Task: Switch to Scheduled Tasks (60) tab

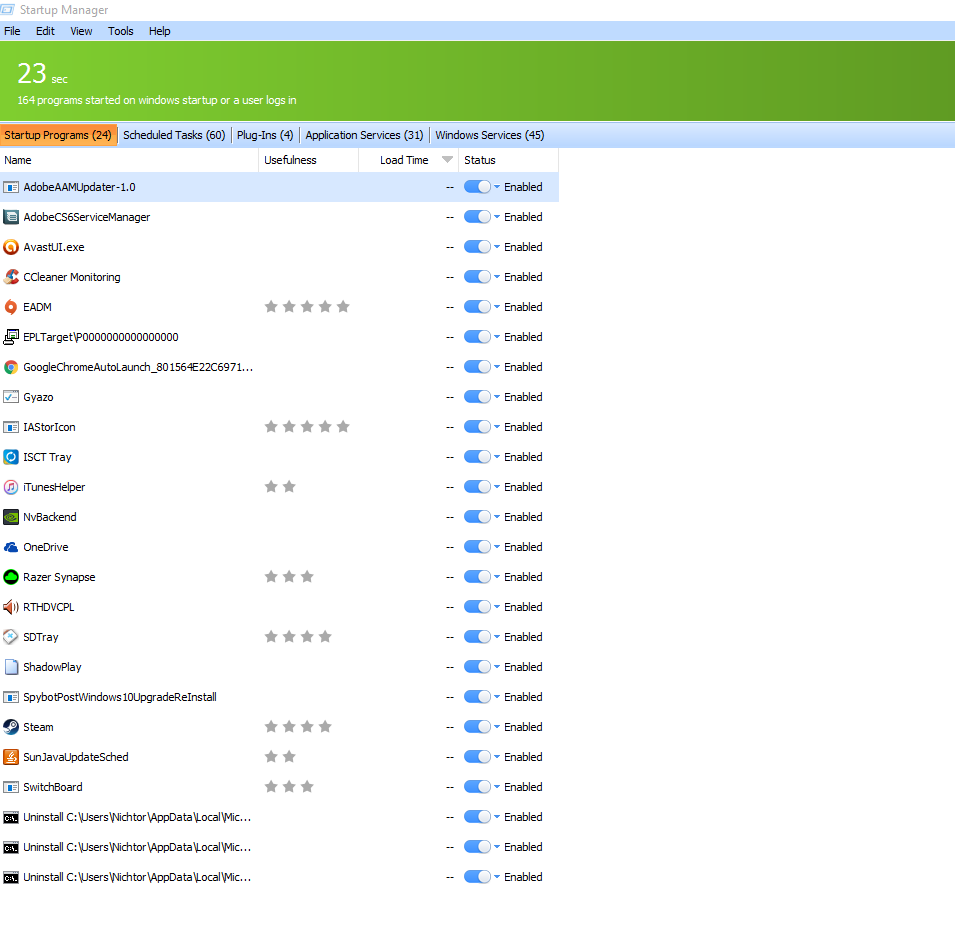Action: 174,135
